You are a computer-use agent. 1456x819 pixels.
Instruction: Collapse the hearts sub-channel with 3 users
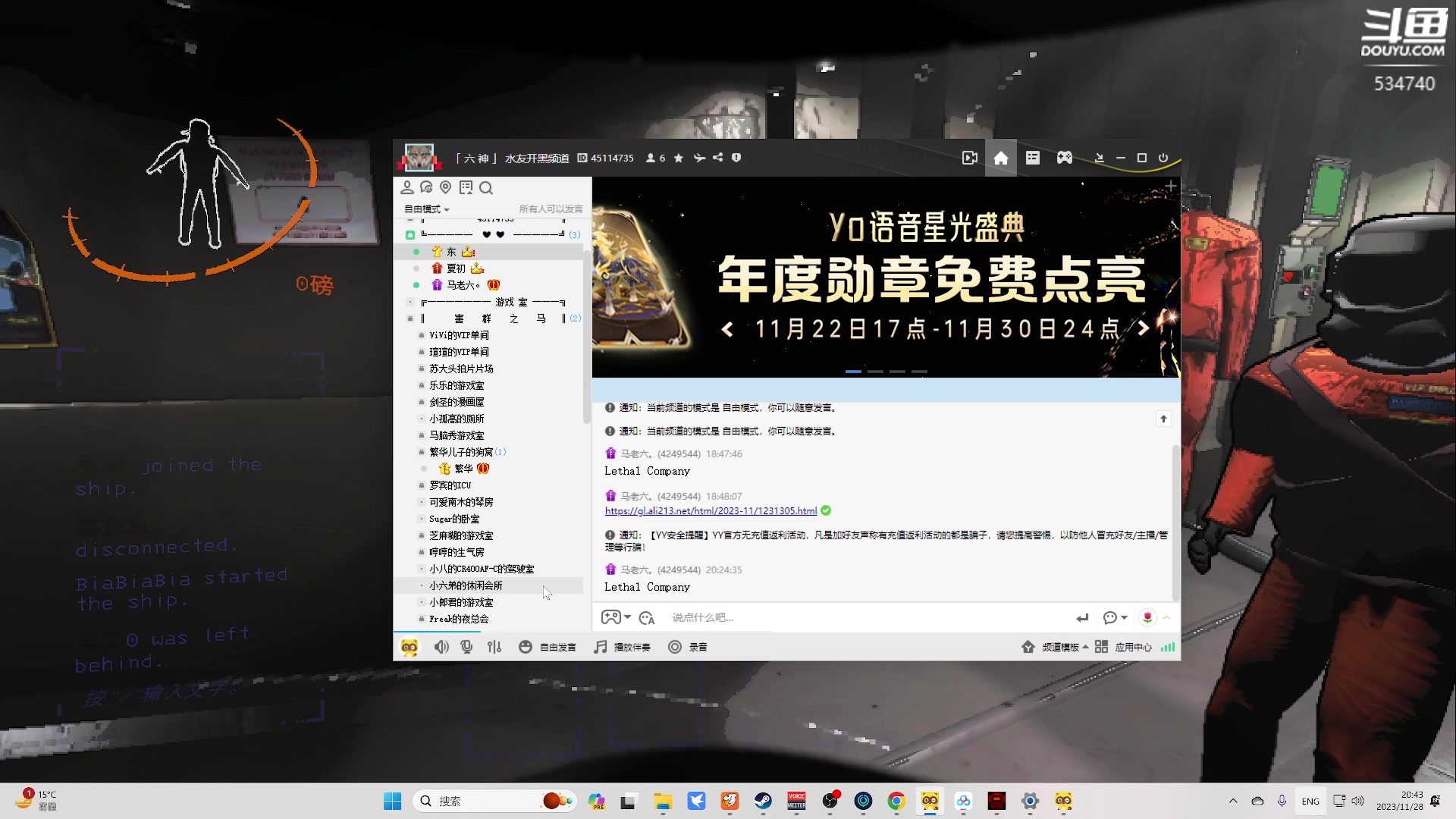410,235
